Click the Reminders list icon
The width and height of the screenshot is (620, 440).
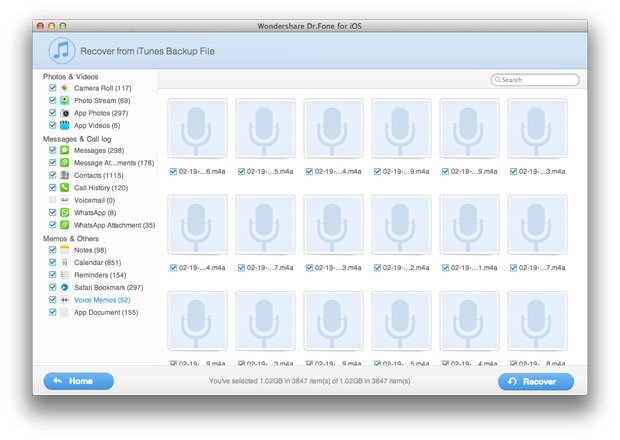[x=64, y=275]
